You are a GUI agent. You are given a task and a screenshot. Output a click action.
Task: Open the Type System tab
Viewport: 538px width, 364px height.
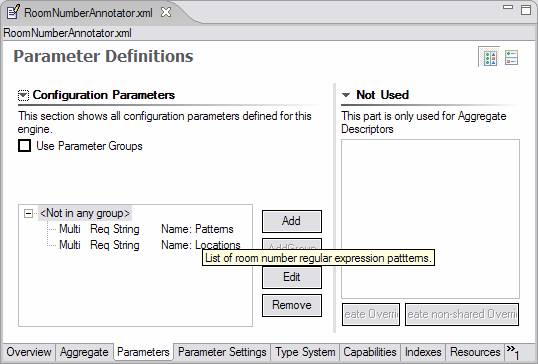[305, 352]
